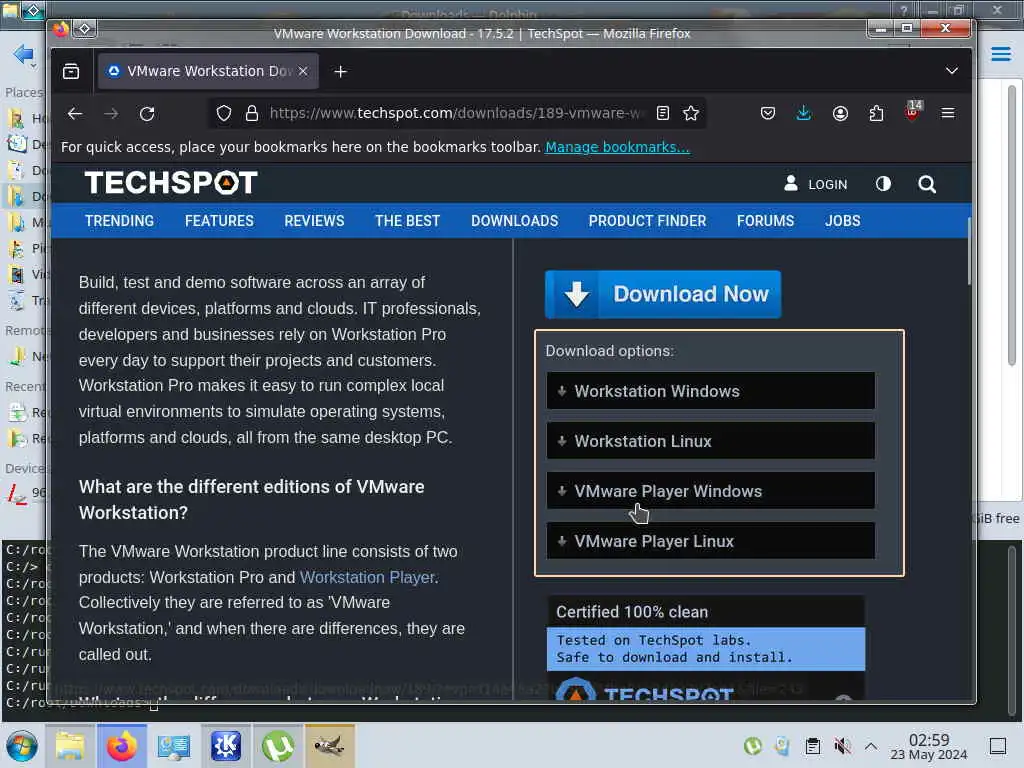Open the computer settings taskbar icon
1024x768 pixels.
click(x=174, y=746)
